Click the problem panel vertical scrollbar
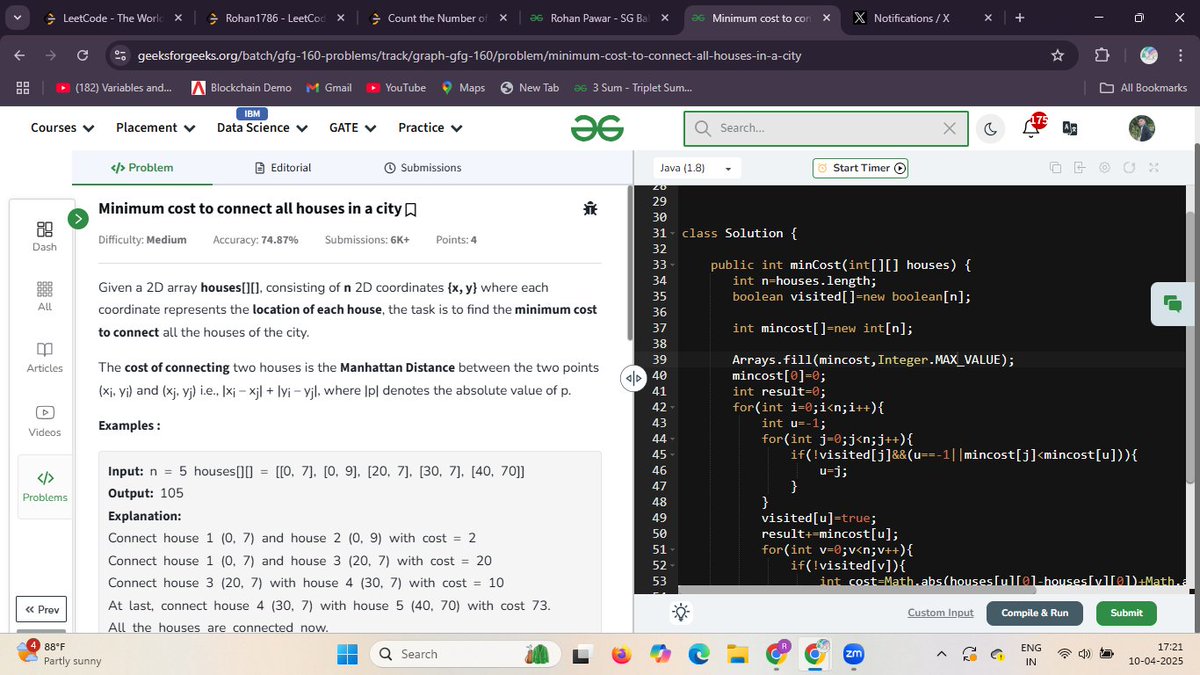Image resolution: width=1200 pixels, height=675 pixels. click(x=628, y=262)
